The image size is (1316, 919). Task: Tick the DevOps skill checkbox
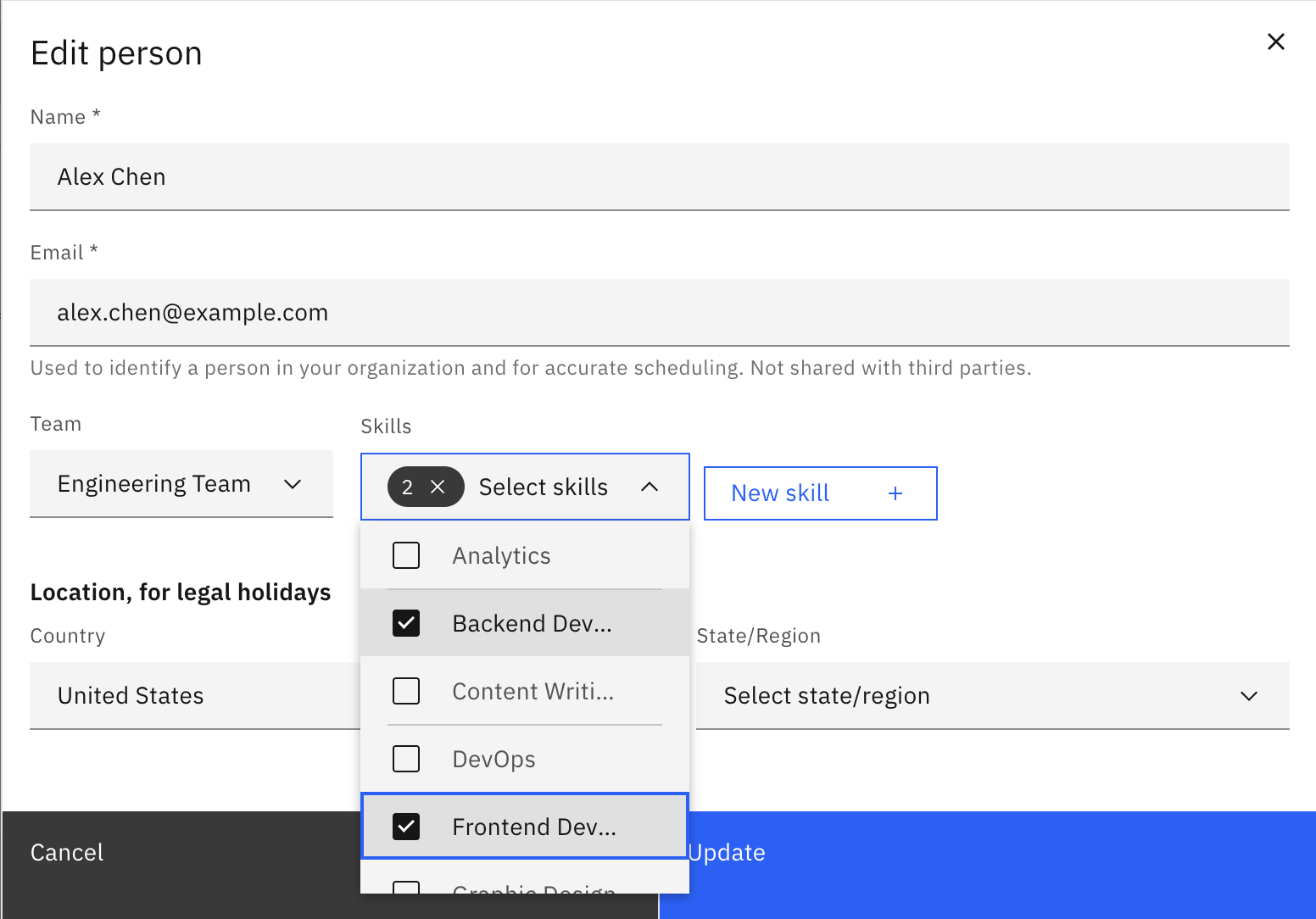(x=406, y=759)
